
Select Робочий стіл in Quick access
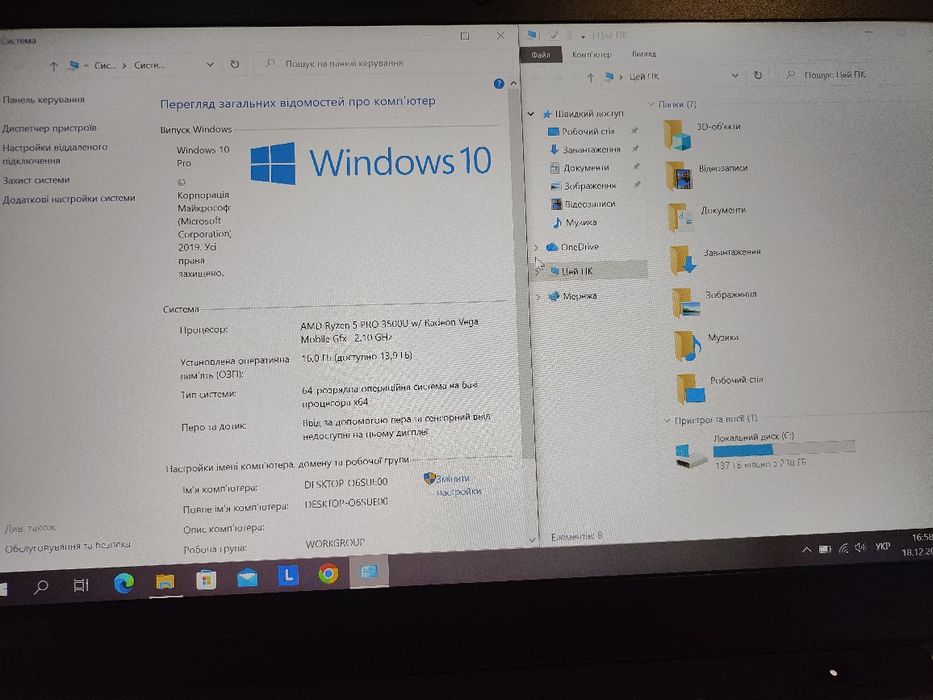point(587,132)
